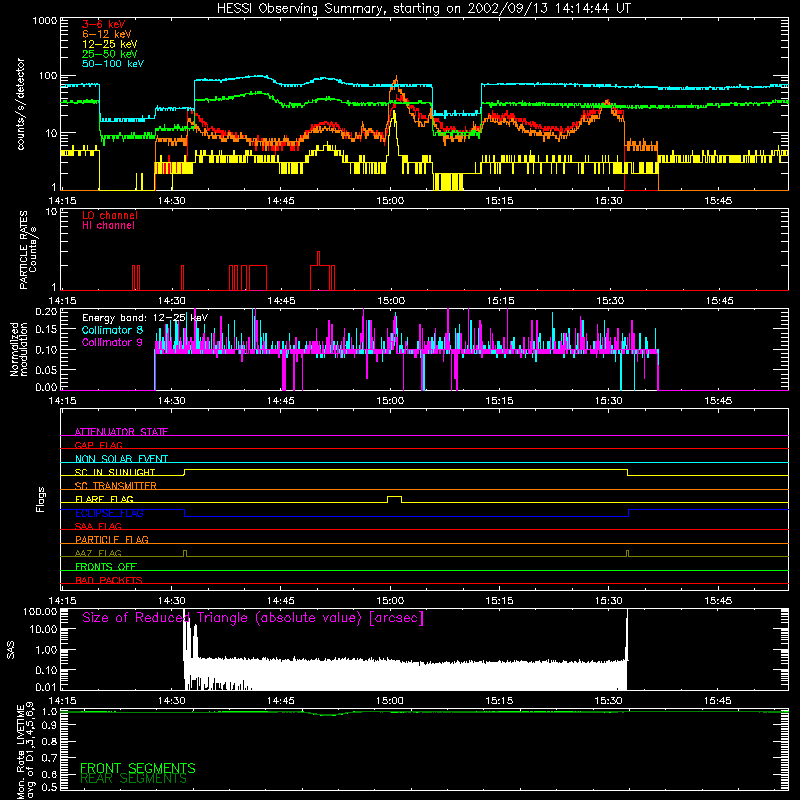Click the "BAD PACKETS" flag label

(x=109, y=580)
